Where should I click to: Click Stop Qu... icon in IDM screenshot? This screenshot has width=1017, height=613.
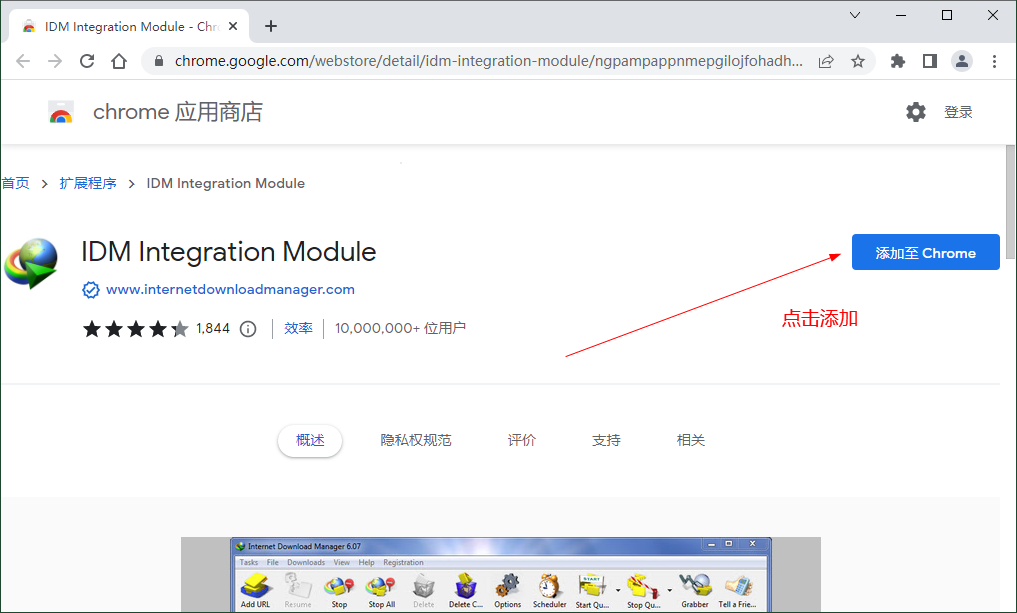643,592
